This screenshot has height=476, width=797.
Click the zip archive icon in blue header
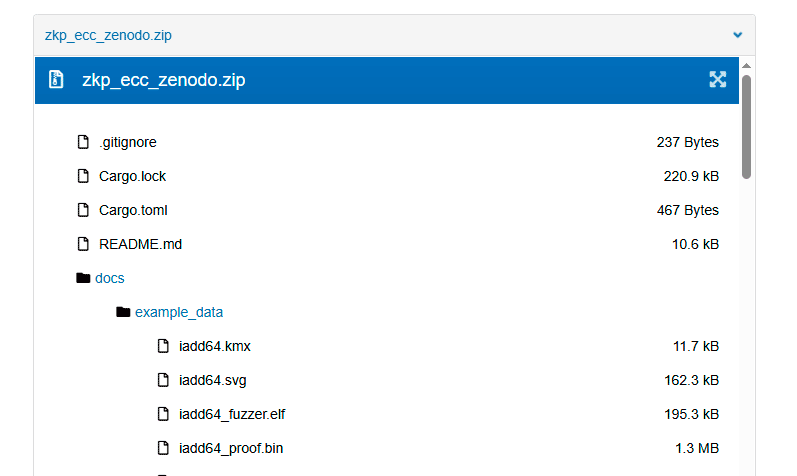[x=56, y=79]
